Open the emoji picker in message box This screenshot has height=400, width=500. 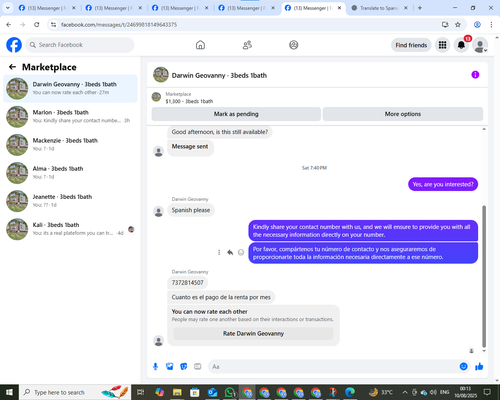point(464,367)
